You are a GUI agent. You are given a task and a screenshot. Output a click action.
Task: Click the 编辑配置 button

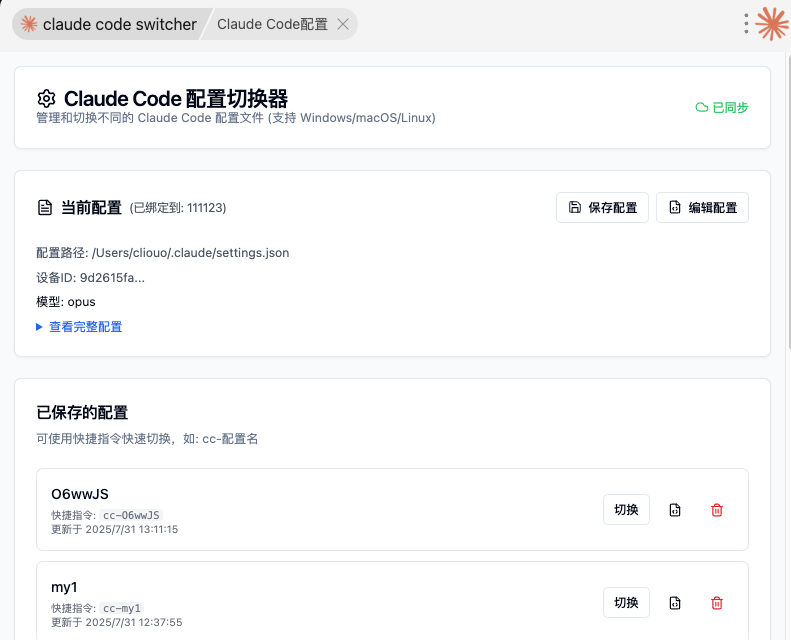[x=702, y=207]
